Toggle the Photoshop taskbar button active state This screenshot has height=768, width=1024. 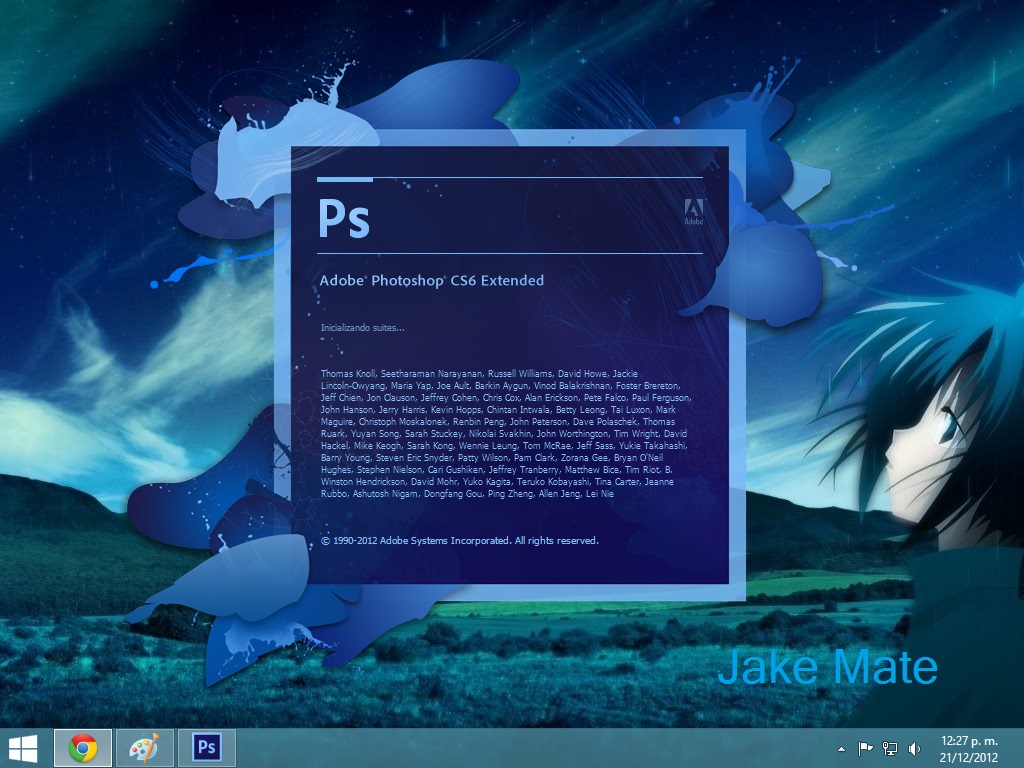(206, 747)
